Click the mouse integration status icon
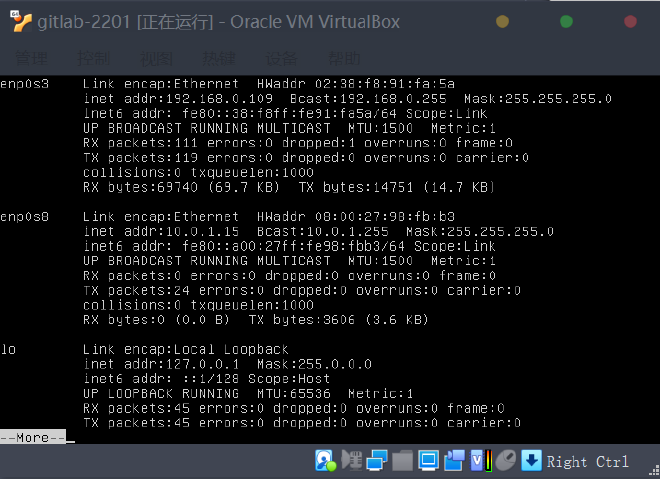Viewport: 660px width, 479px height. click(506, 460)
